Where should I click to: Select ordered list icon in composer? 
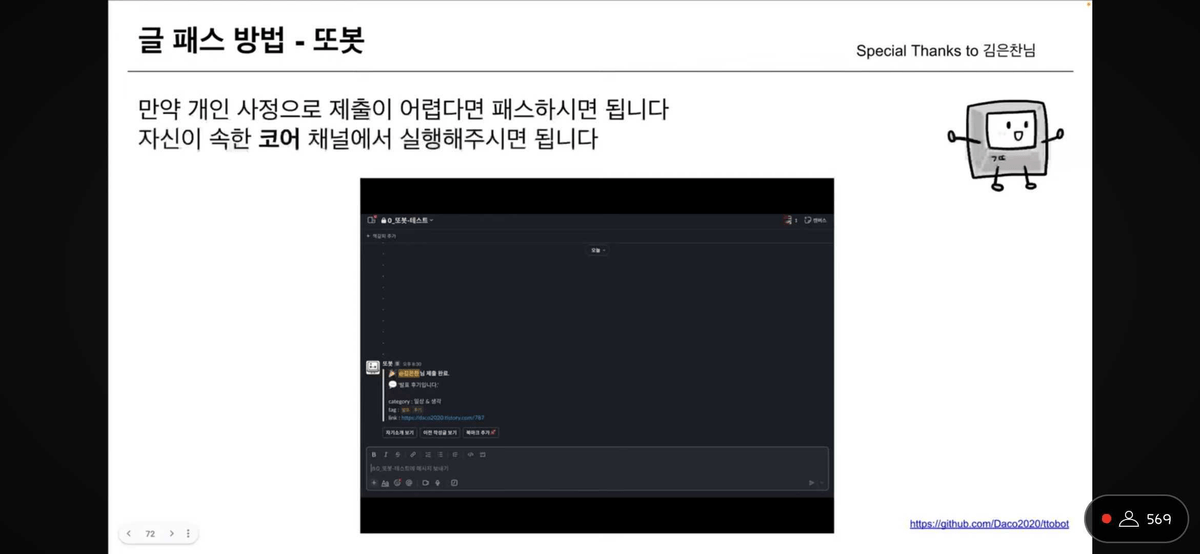tap(428, 455)
